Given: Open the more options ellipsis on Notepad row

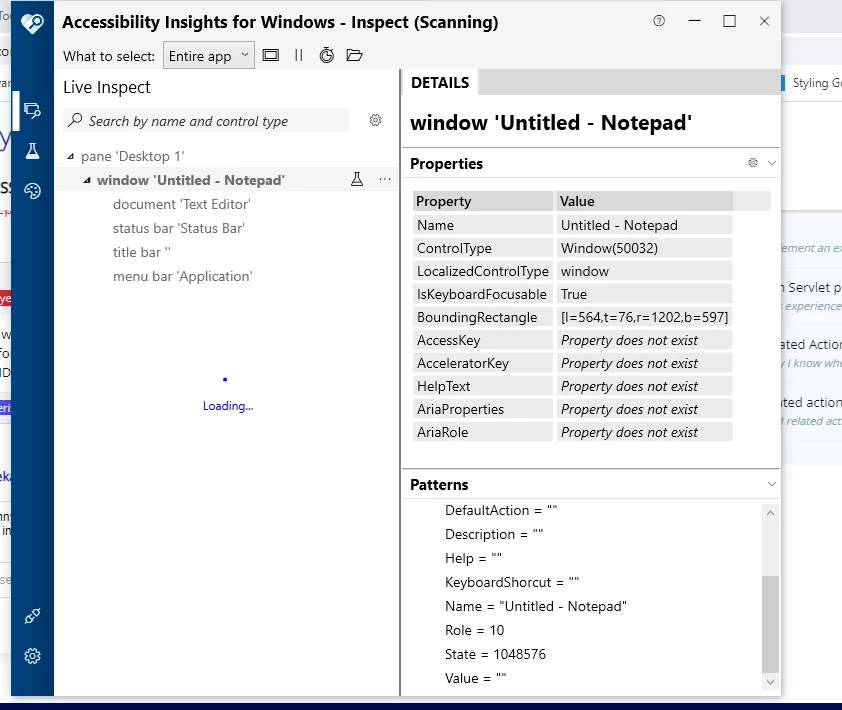Looking at the screenshot, I should (385, 179).
